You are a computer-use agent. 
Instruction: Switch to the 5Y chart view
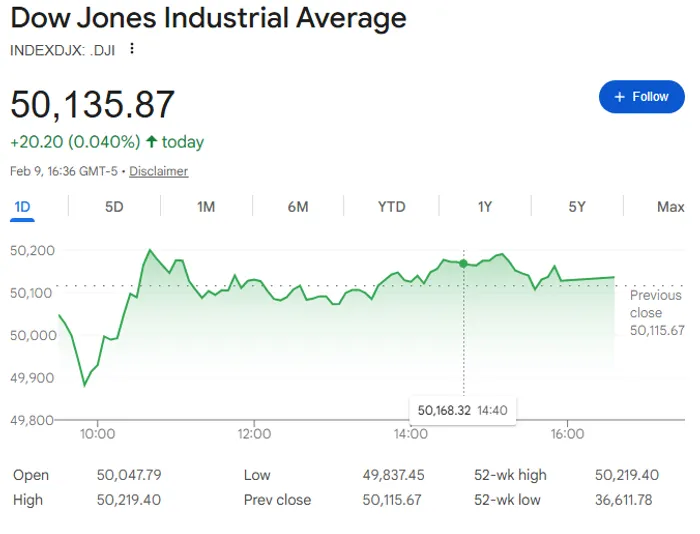577,207
